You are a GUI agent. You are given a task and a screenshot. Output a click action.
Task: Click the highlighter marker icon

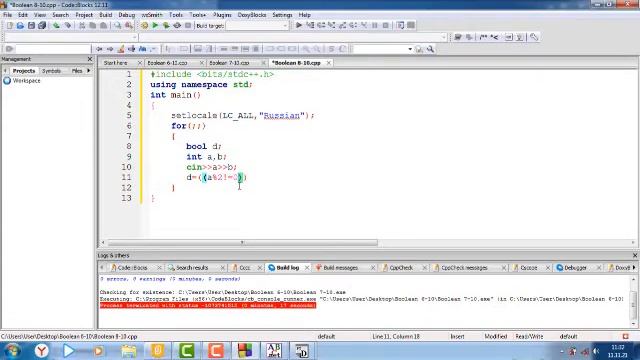coord(121,49)
